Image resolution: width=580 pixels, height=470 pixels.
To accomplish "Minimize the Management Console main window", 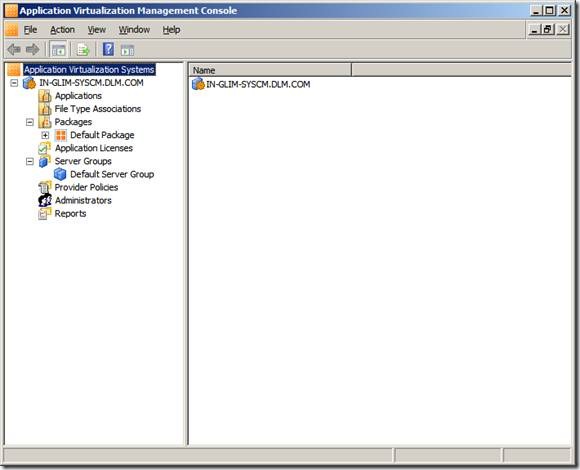I will click(x=536, y=10).
